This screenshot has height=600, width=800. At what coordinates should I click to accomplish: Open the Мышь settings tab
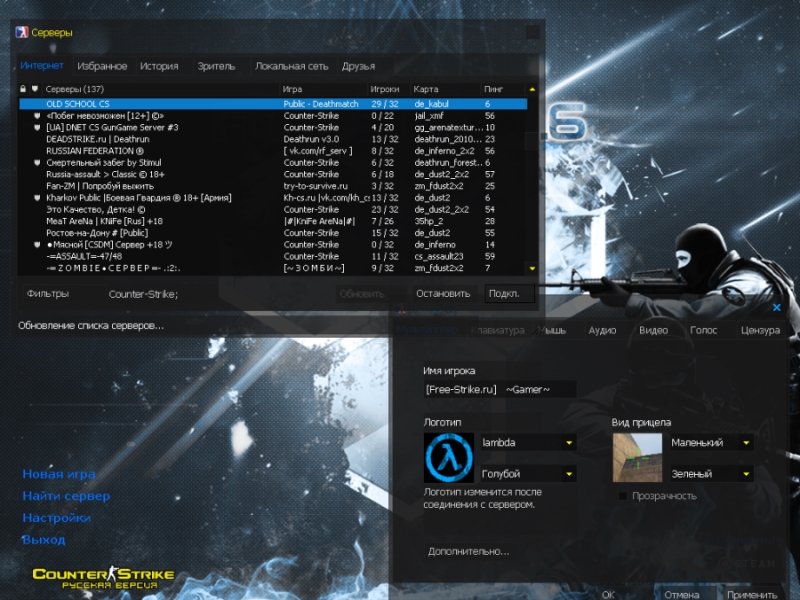(x=553, y=330)
